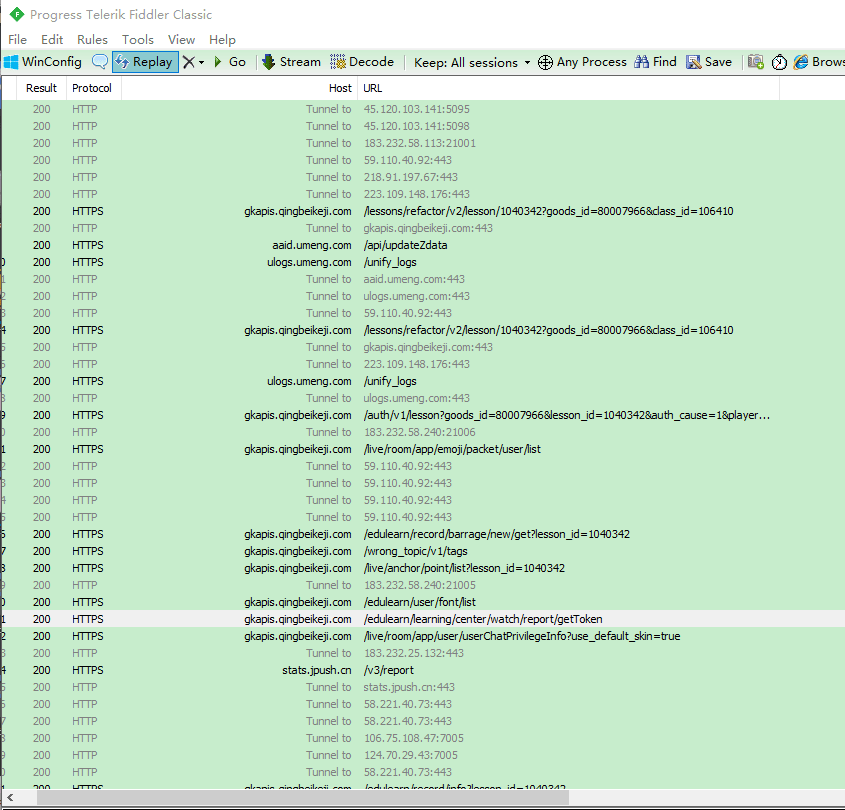This screenshot has width=845, height=810.
Task: Launch Browse with the IE icon
Action: pyautogui.click(x=801, y=62)
